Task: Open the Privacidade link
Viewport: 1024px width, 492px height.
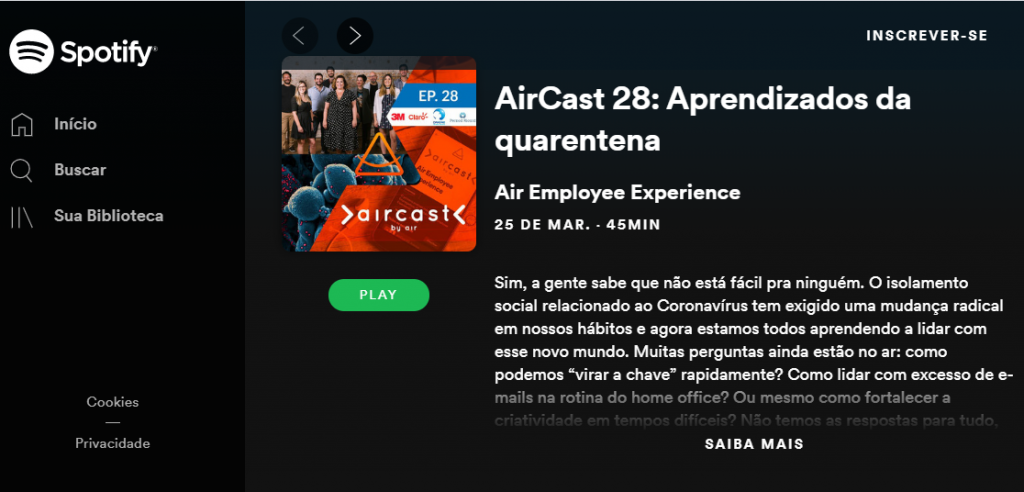Action: [112, 443]
